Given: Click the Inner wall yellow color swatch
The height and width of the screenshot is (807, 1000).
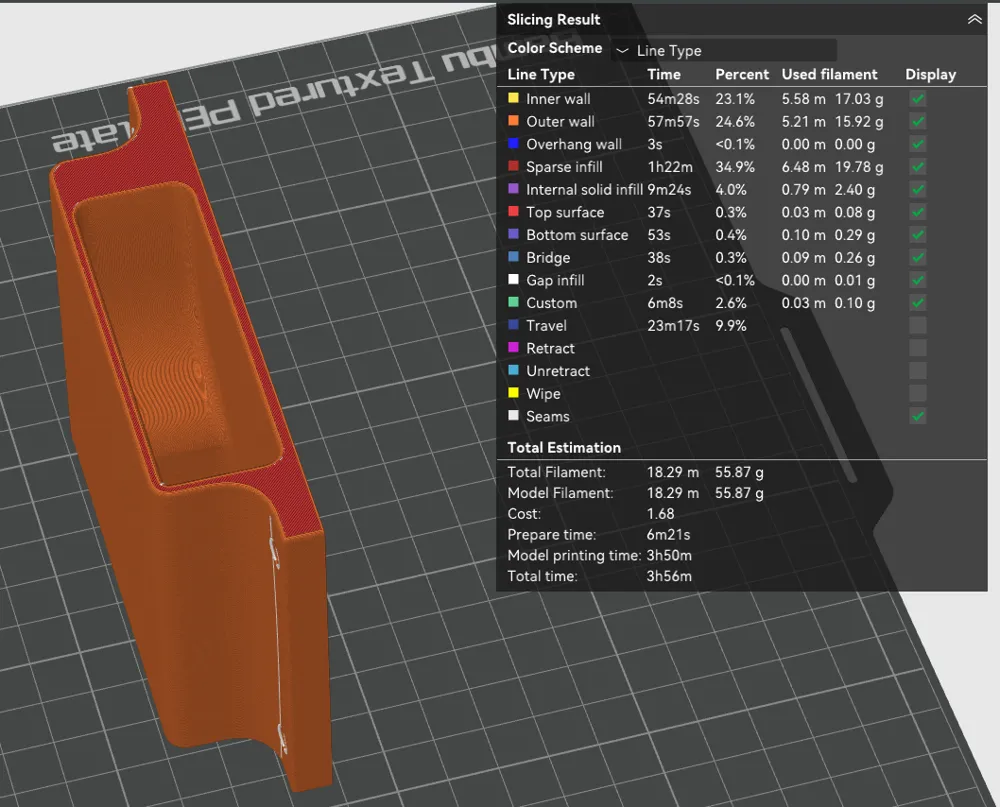Looking at the screenshot, I should (x=513, y=98).
